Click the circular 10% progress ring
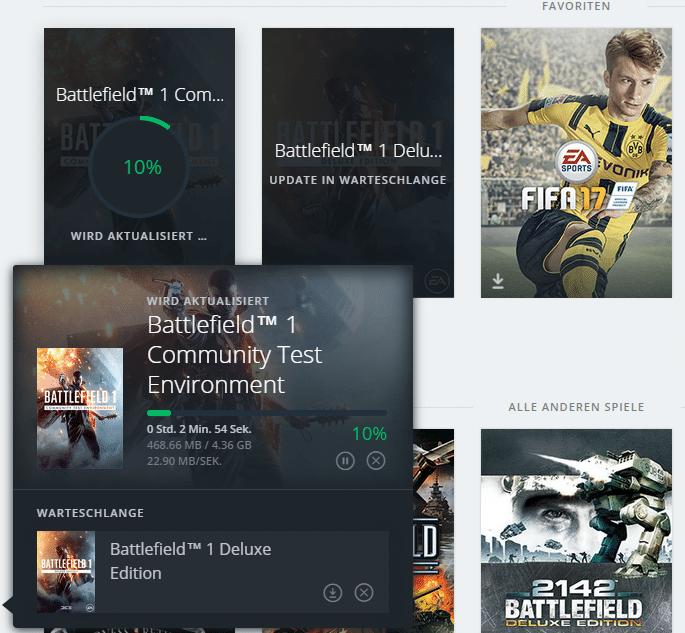This screenshot has height=633, width=685. [141, 167]
